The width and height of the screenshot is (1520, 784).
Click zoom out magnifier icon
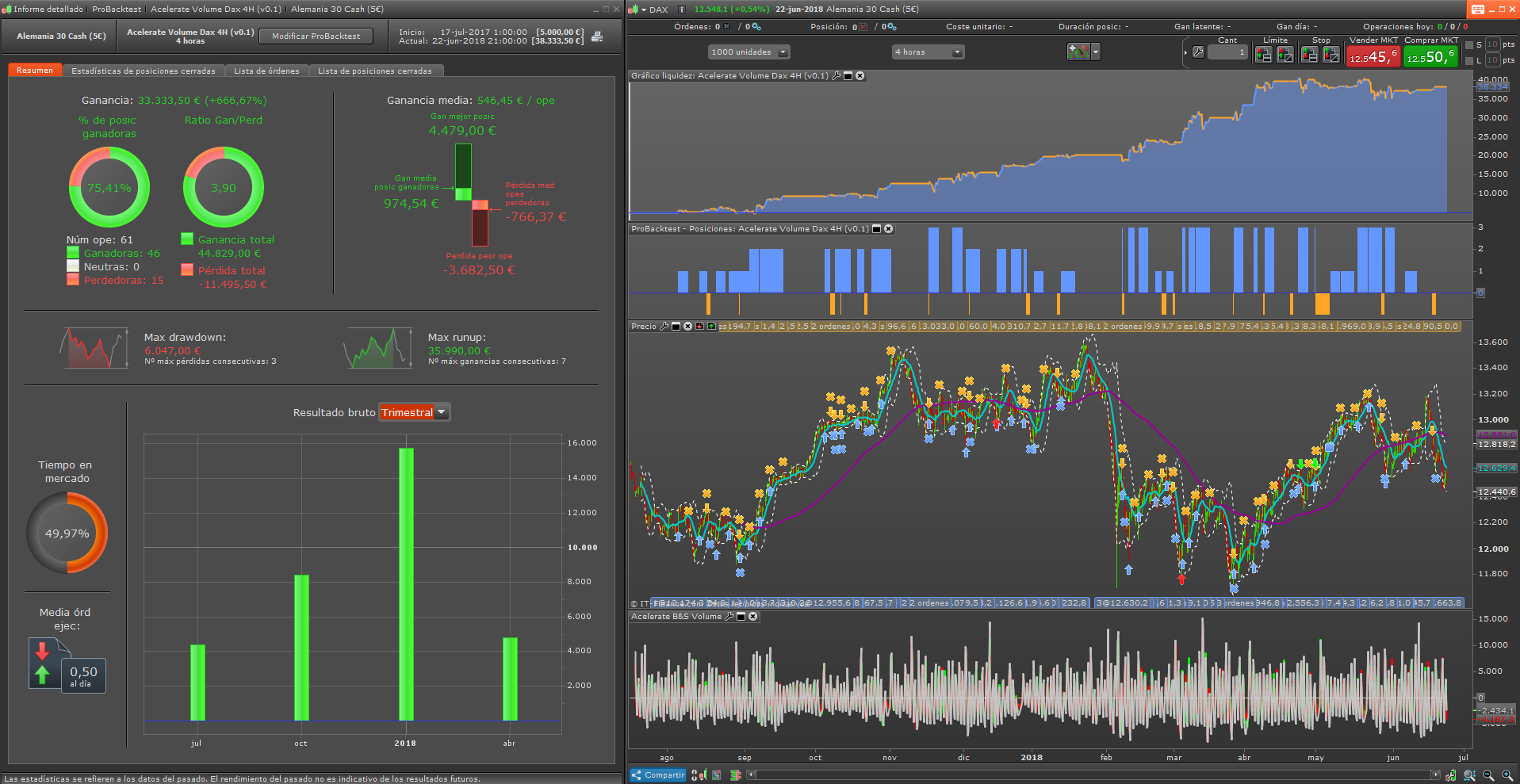point(1488,775)
